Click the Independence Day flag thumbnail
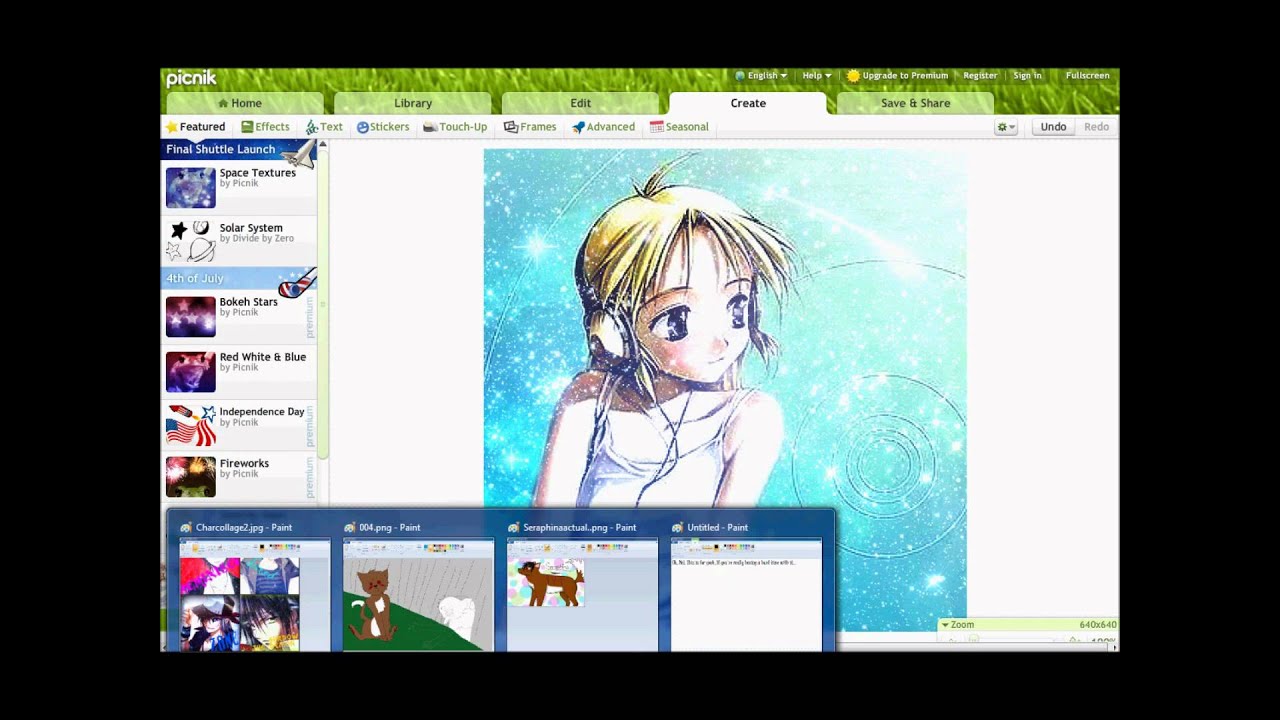The width and height of the screenshot is (1280, 720). click(x=190, y=425)
